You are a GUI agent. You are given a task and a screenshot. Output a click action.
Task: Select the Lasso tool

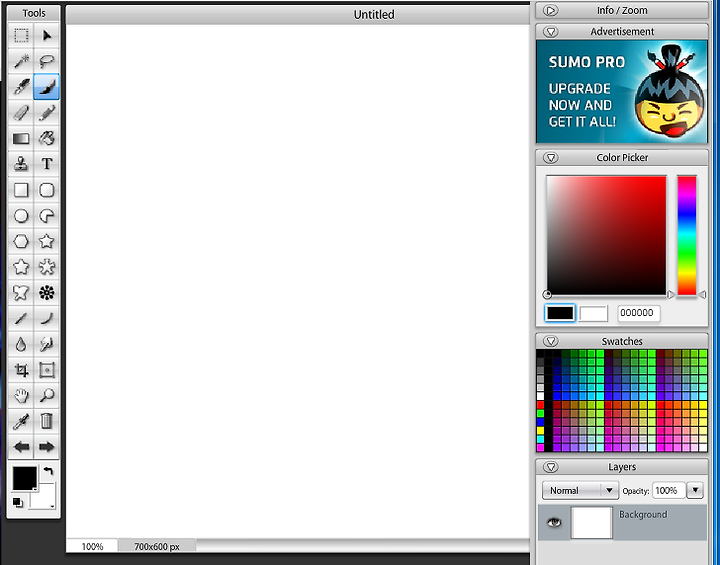coord(46,61)
